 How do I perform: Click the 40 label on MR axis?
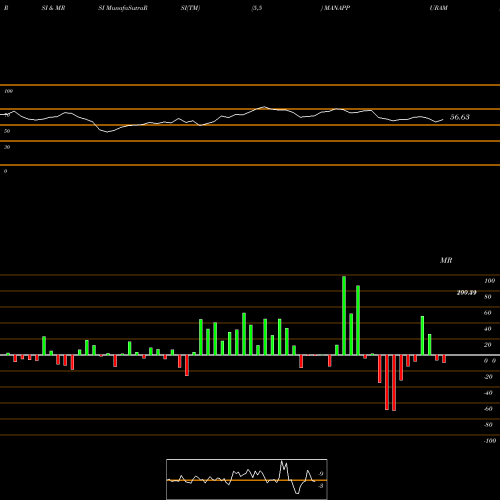coord(488,329)
